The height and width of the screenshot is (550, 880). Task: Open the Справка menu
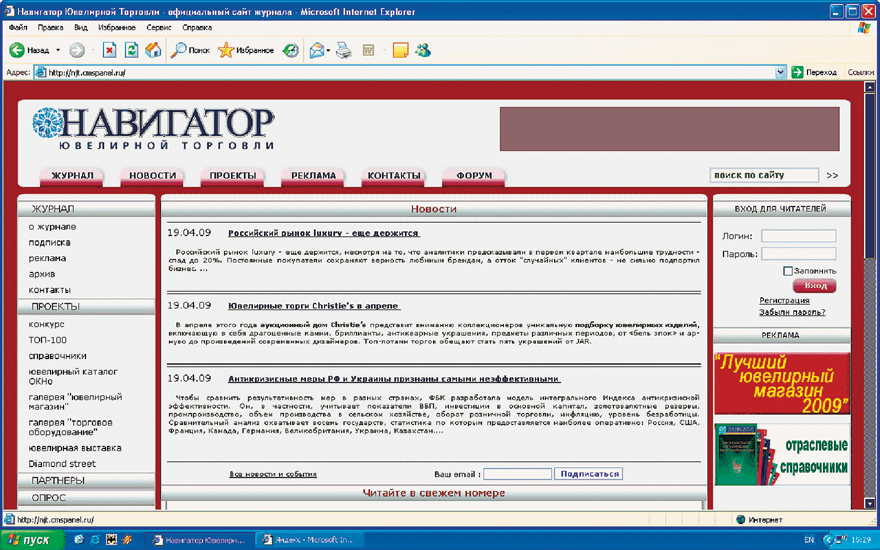[197, 27]
